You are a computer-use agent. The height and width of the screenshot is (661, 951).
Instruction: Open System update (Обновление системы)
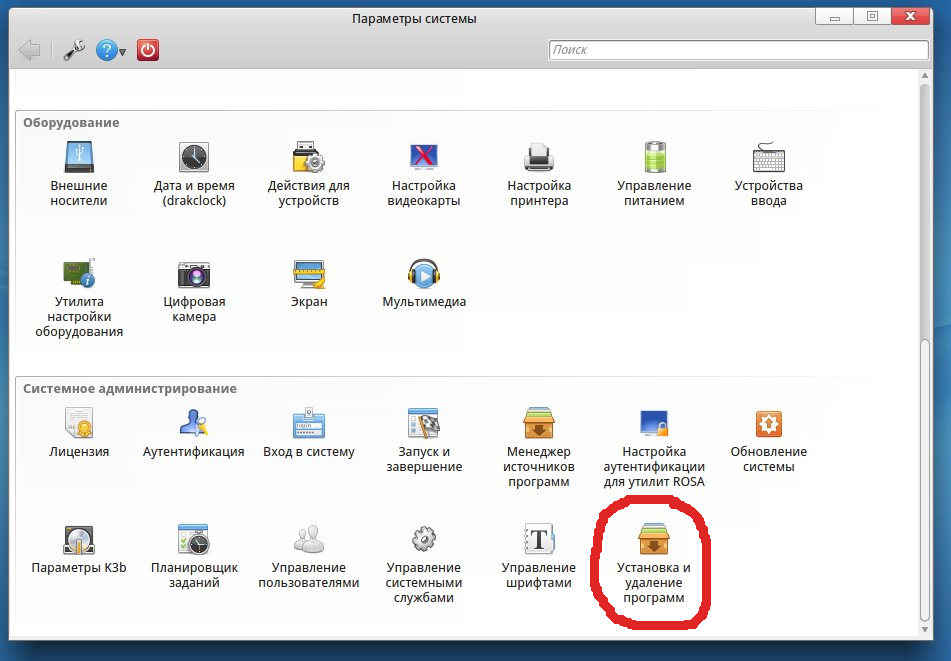point(768,440)
